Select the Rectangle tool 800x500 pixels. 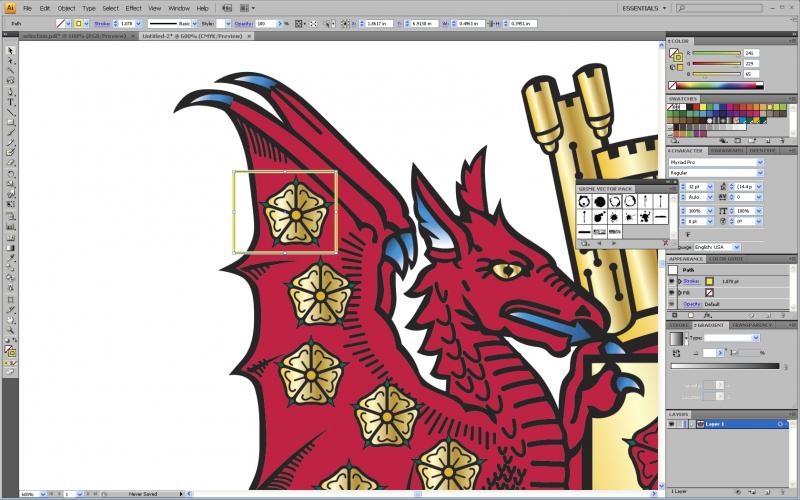pyautogui.click(x=11, y=122)
